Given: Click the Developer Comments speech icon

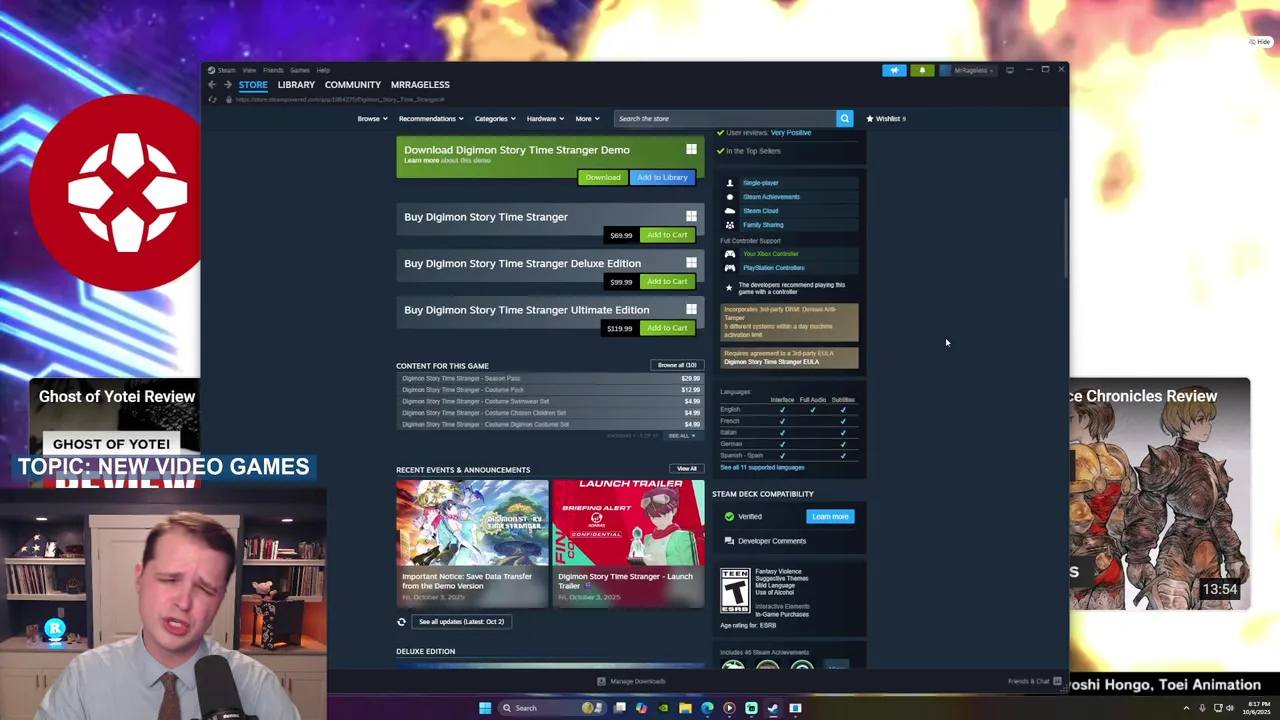Looking at the screenshot, I should (729, 541).
